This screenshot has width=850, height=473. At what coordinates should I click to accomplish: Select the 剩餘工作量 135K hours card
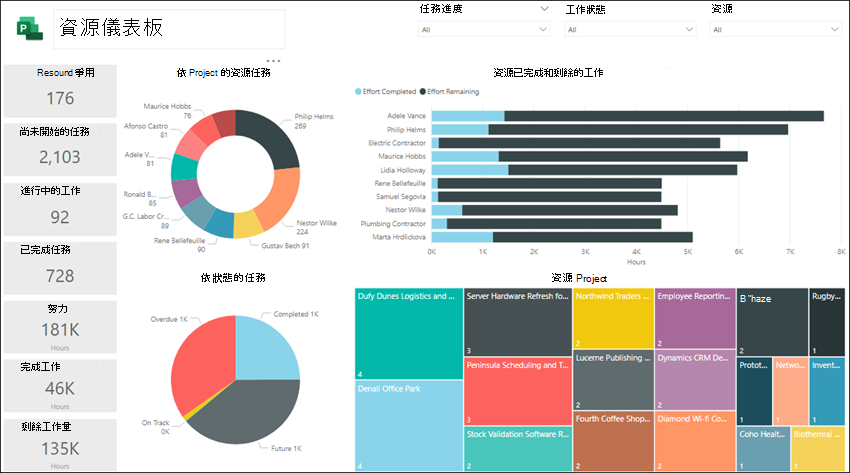click(60, 445)
